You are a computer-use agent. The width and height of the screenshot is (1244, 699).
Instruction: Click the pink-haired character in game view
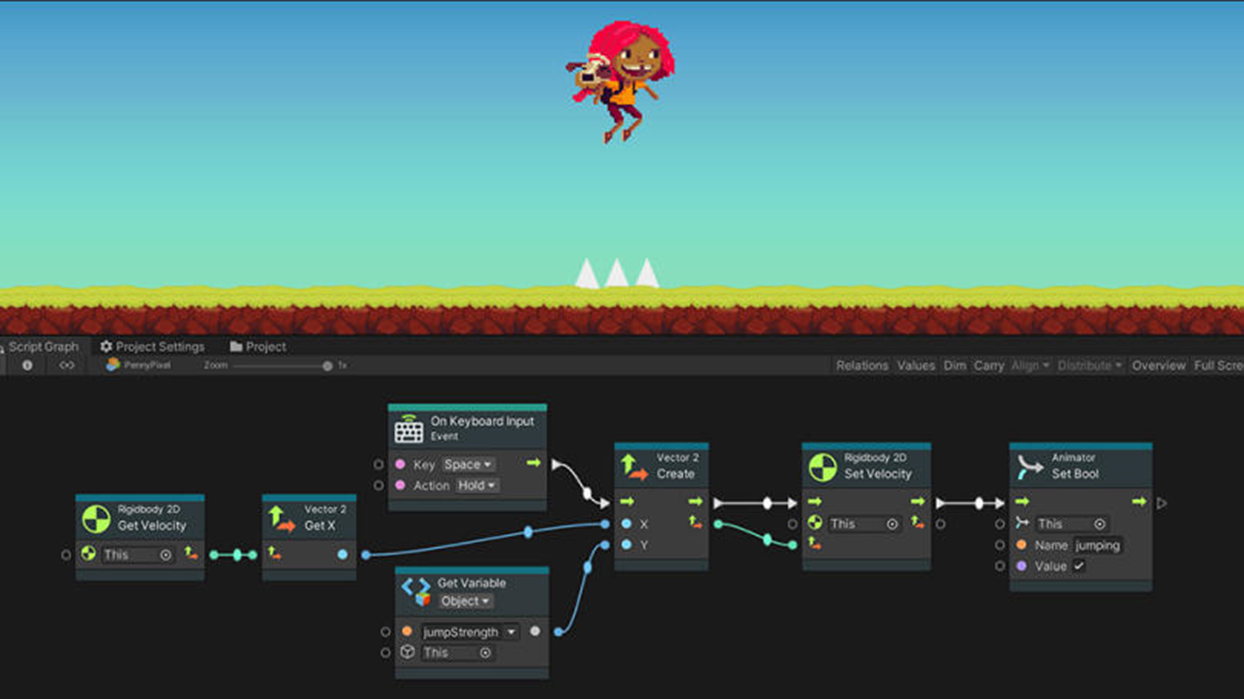click(619, 80)
